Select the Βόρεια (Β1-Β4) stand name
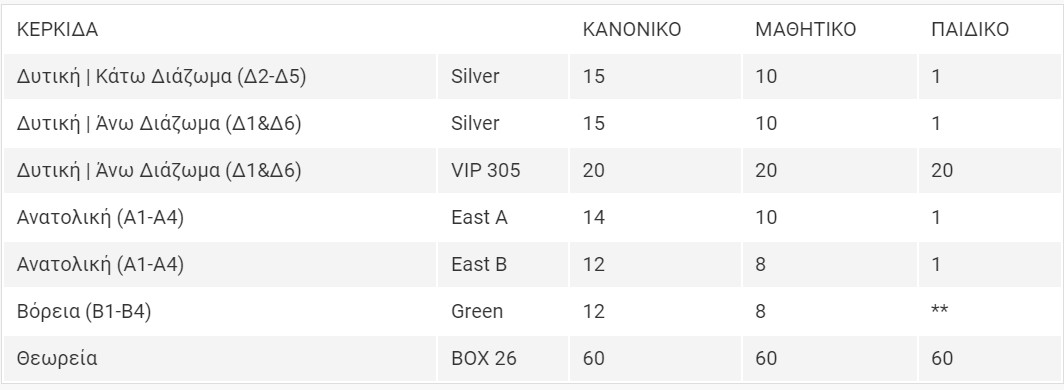Viewport: 1064px width, 390px height. 84,312
